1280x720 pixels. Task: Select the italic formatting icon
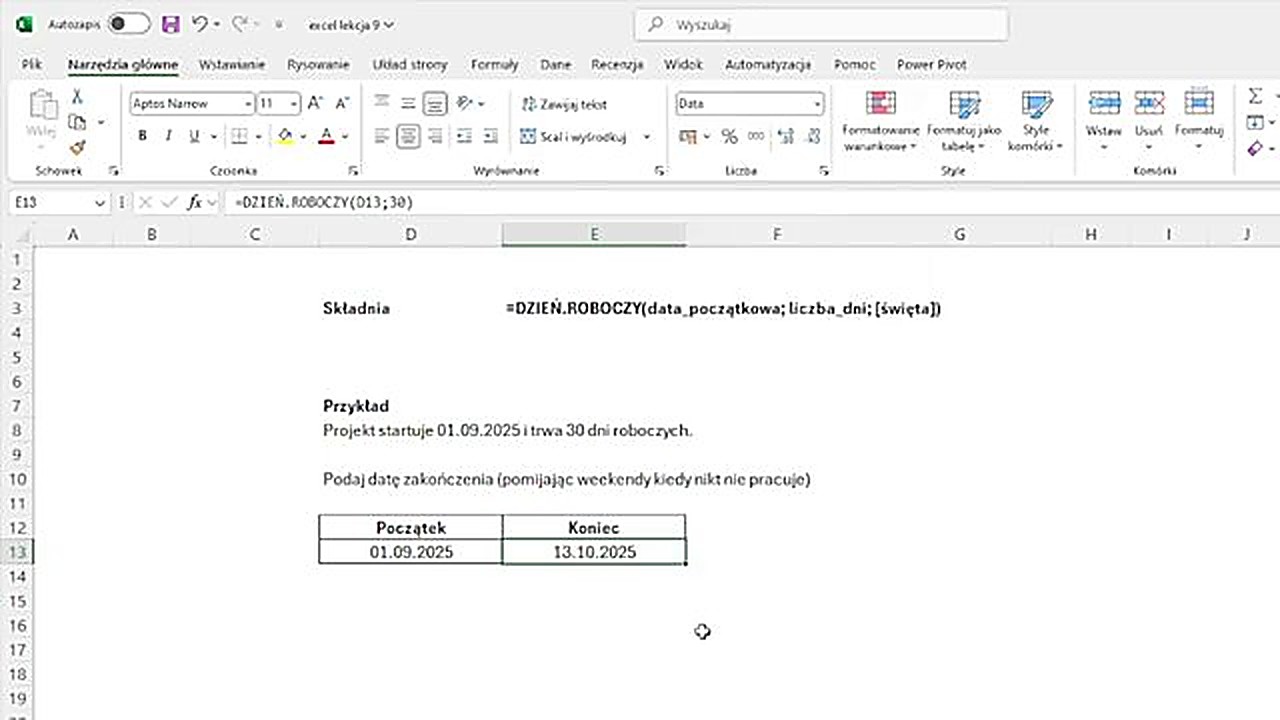pyautogui.click(x=167, y=136)
